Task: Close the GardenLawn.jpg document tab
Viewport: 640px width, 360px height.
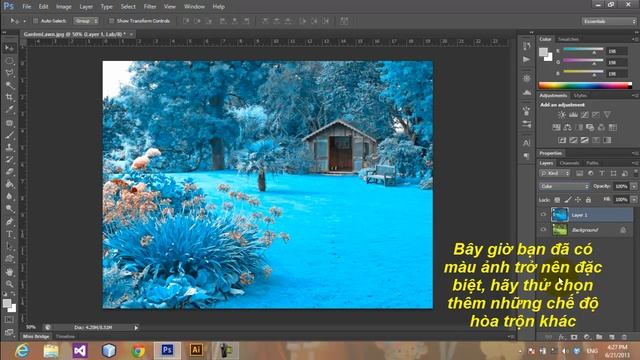Action: click(x=131, y=34)
